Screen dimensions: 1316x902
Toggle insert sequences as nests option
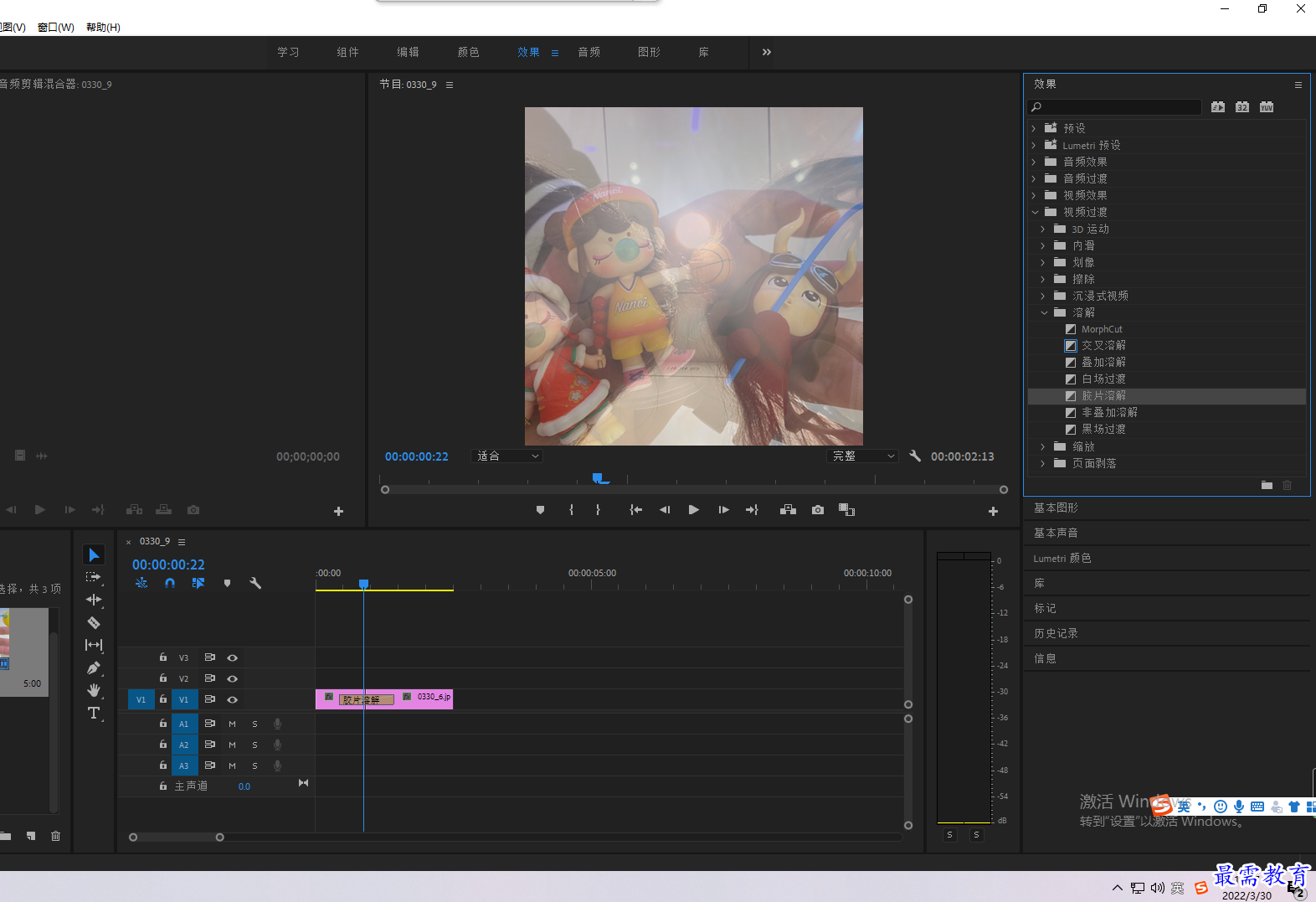(141, 583)
